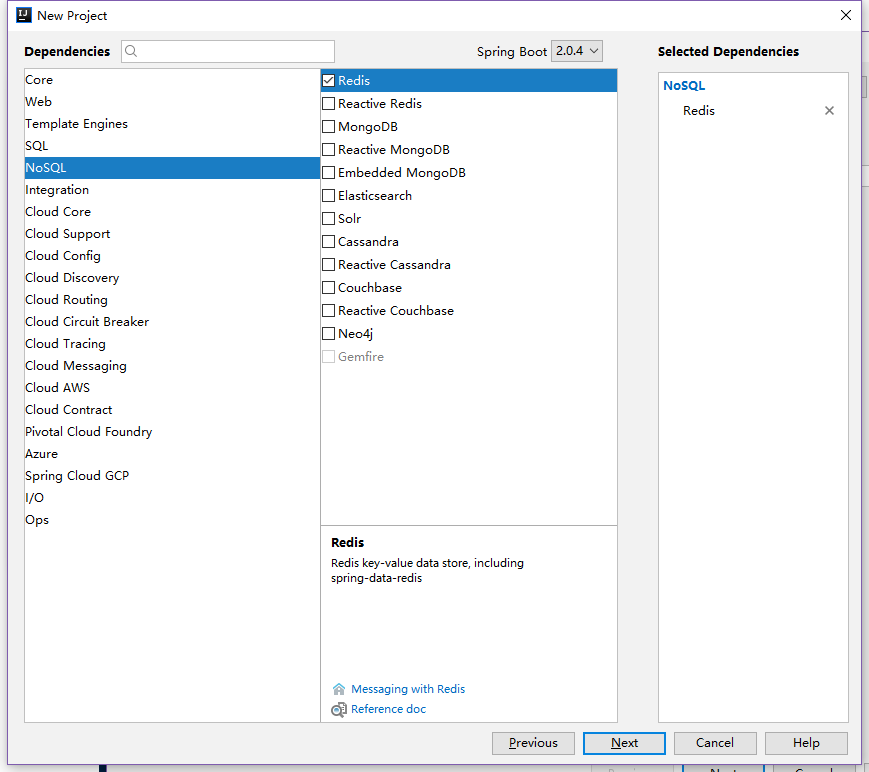Select the SQL category
This screenshot has width=869, height=772.
(37, 146)
